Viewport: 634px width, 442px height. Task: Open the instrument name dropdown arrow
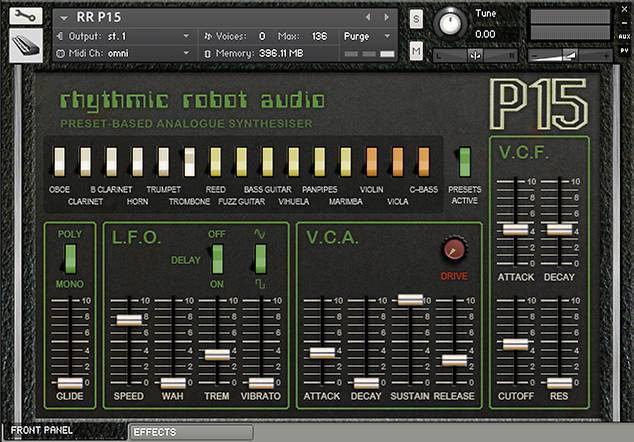tap(64, 18)
